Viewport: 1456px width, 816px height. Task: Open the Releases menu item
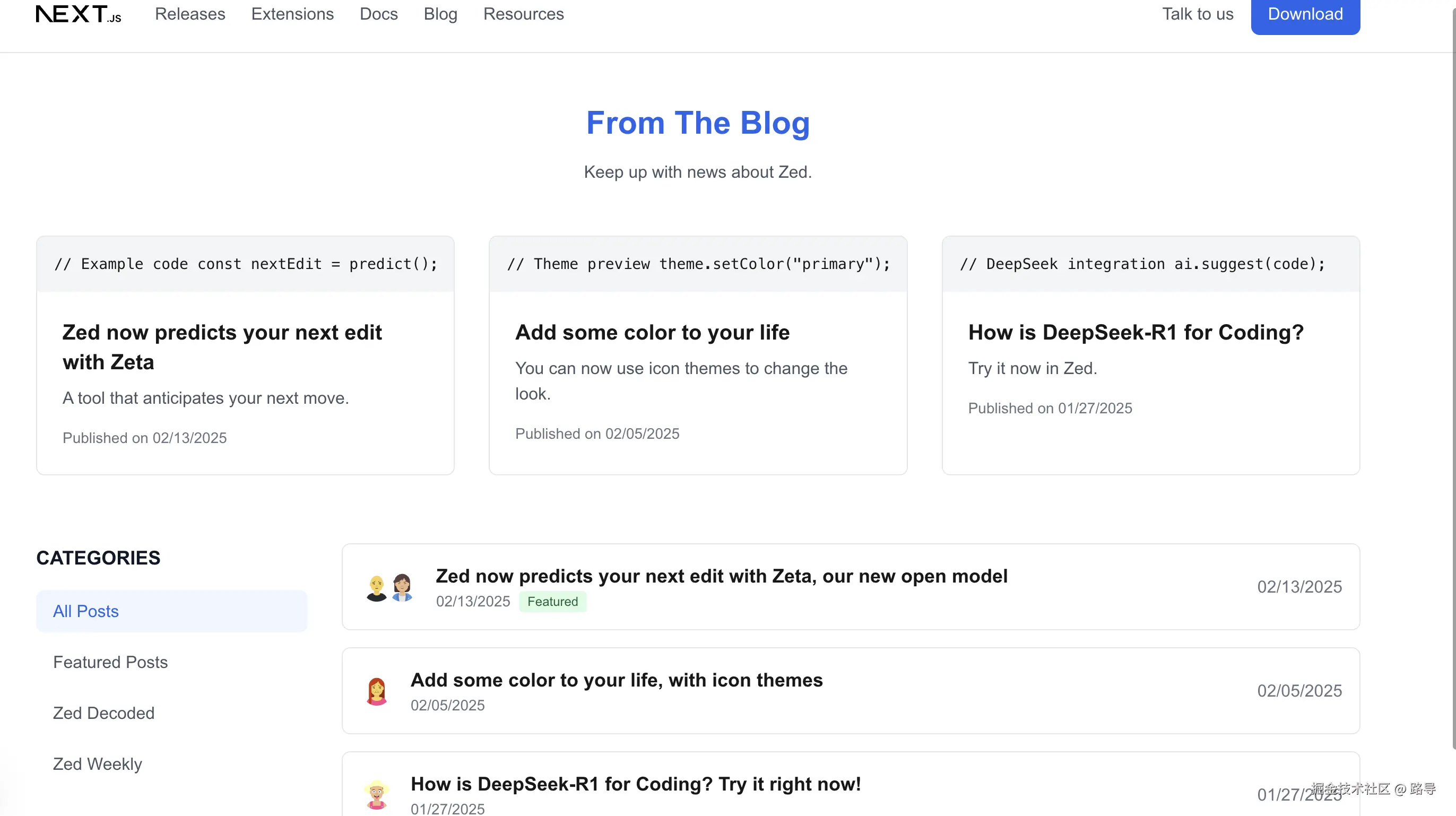point(190,14)
